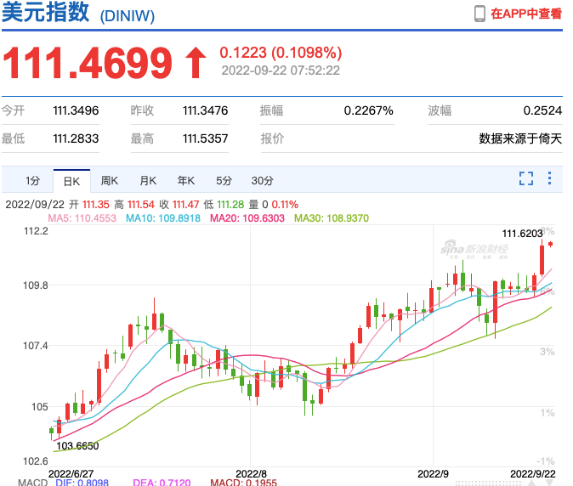The height and width of the screenshot is (486, 573).
Task: Click 今开 value 111.3496
Action: pyautogui.click(x=76, y=110)
